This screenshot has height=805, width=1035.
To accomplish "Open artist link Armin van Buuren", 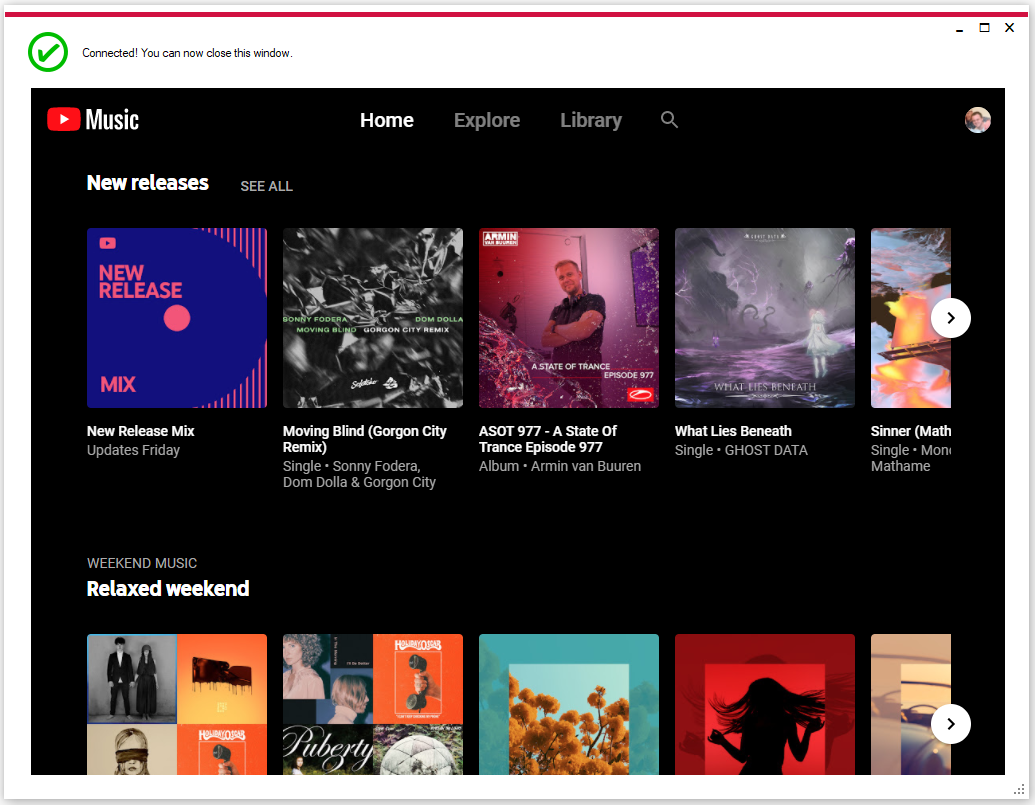I will [x=586, y=466].
